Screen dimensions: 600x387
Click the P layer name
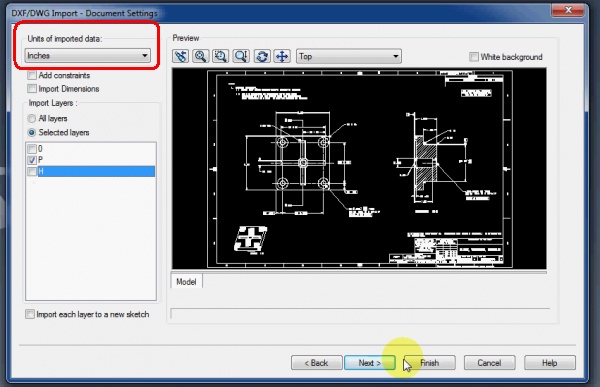tap(41, 160)
